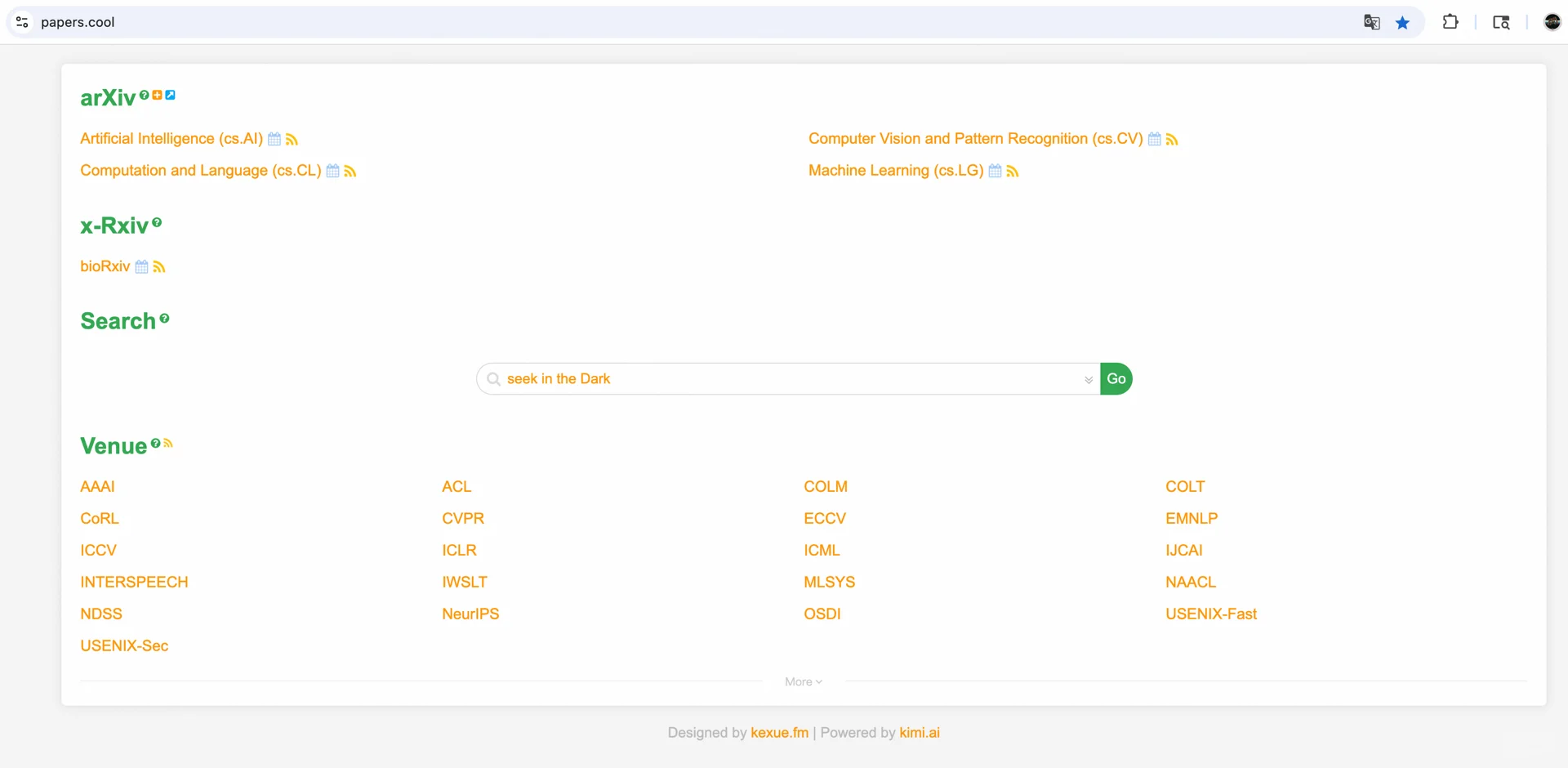1568x768 pixels.
Task: Open the Venue RSS feed icon
Action: 168,443
